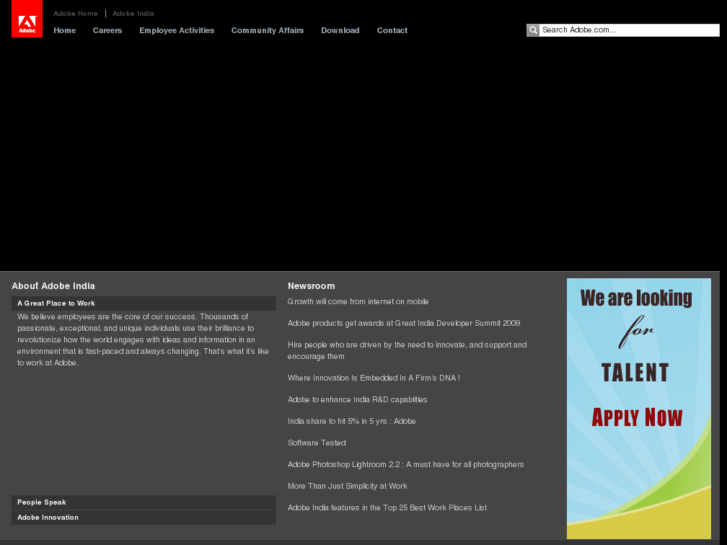The width and height of the screenshot is (727, 545).
Task: Open the Careers menu
Action: click(107, 30)
